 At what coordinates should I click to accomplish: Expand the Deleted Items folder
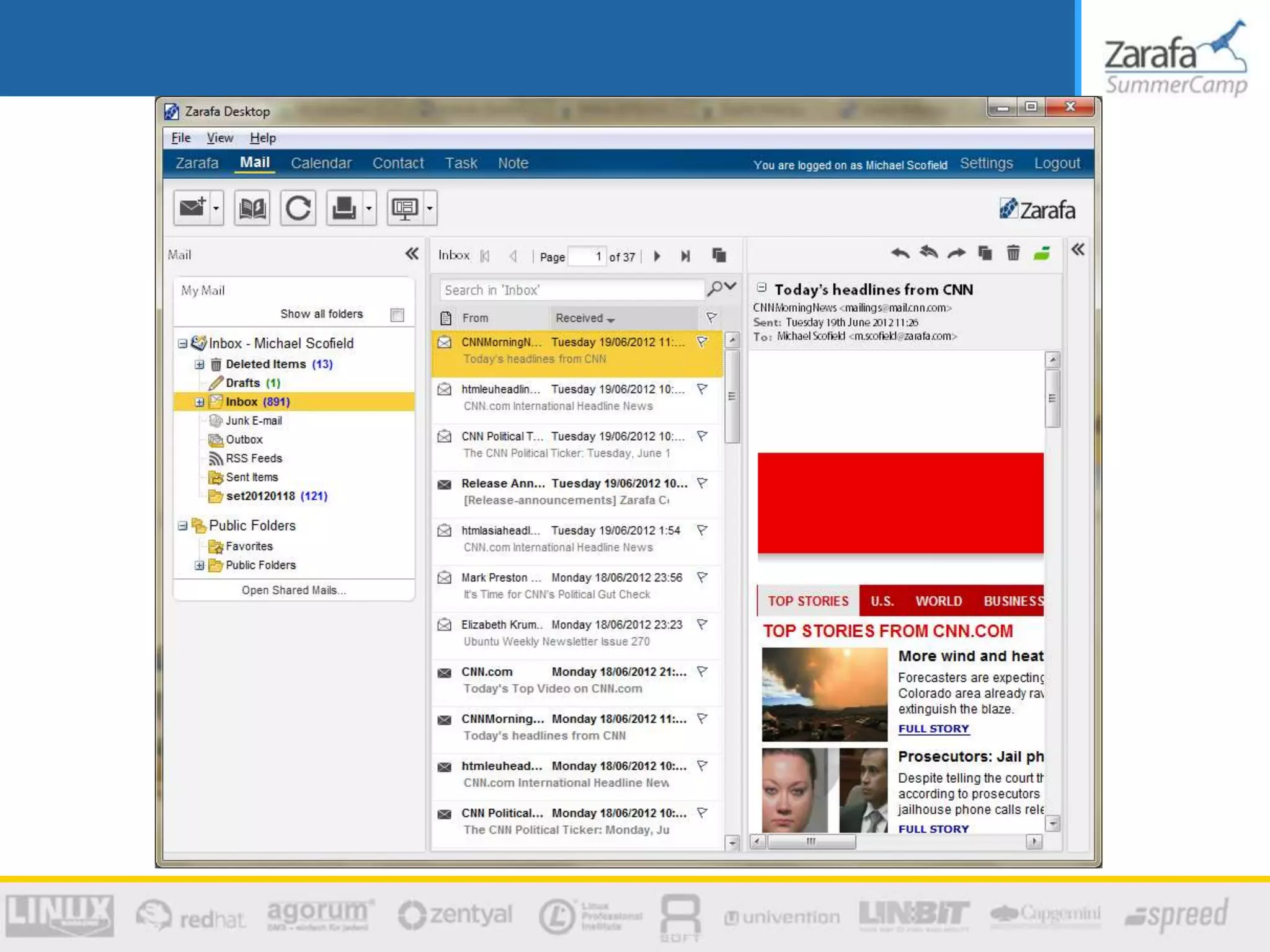point(199,364)
